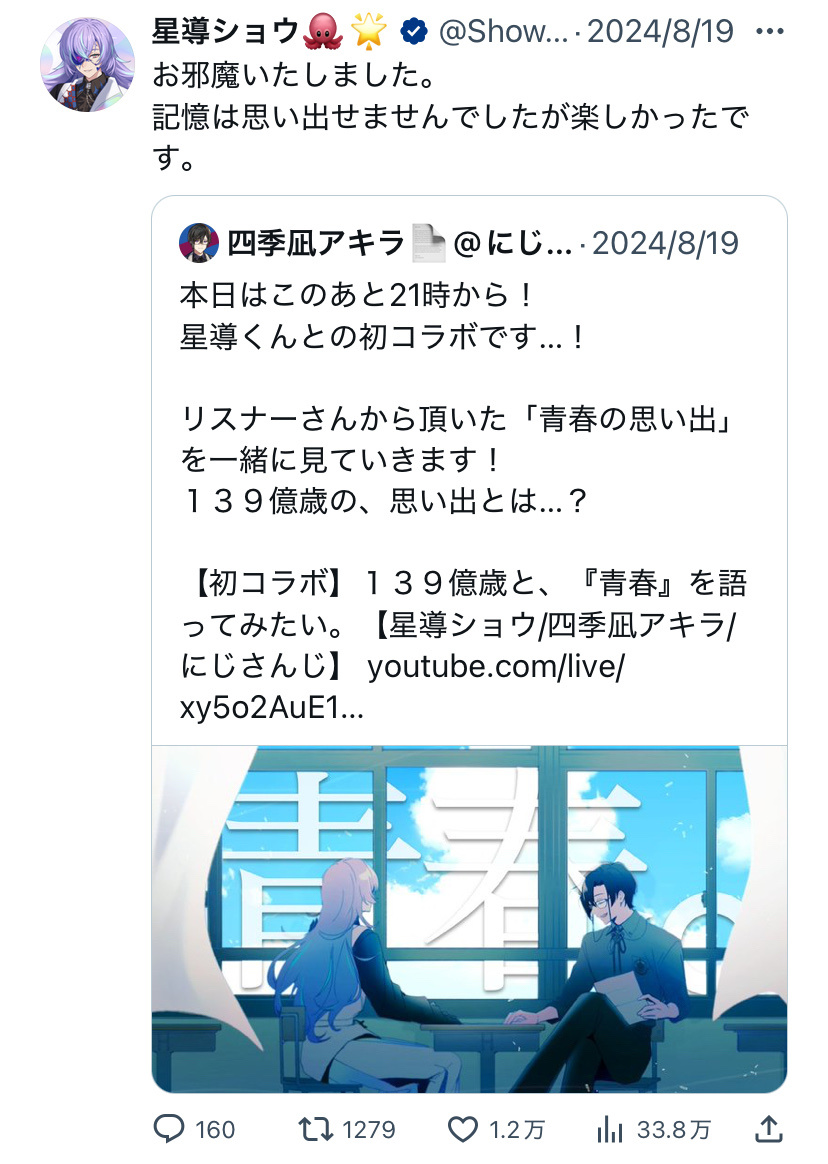The width and height of the screenshot is (828, 1164).
Task: Open the reply icon with 160 comments
Action: [169, 1129]
